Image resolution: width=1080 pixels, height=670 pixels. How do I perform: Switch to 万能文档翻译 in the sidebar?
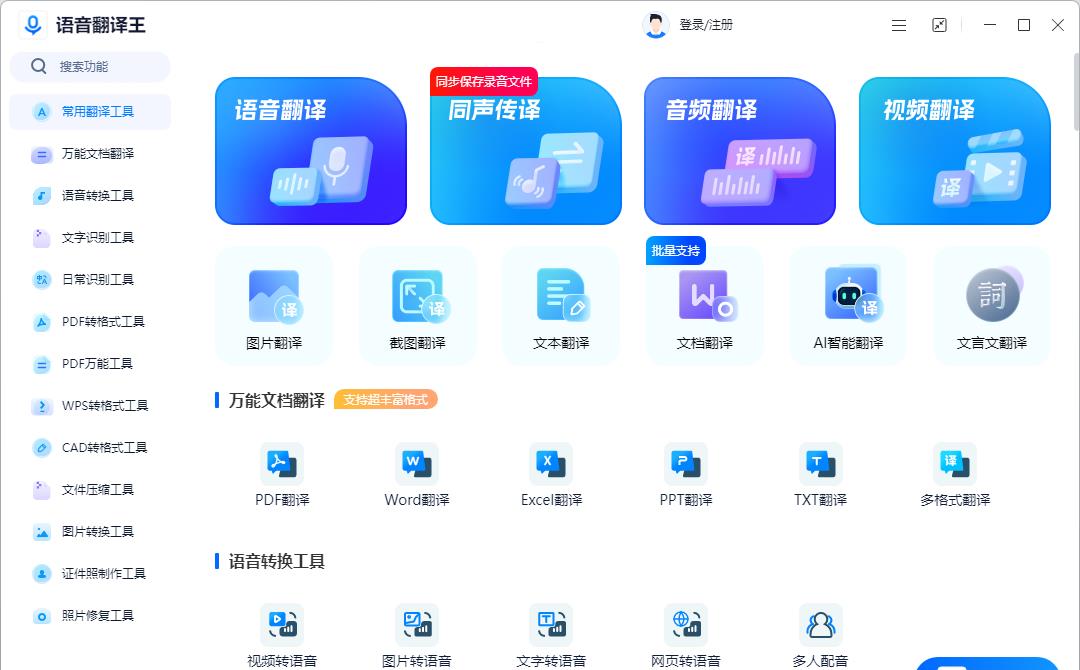coord(88,154)
